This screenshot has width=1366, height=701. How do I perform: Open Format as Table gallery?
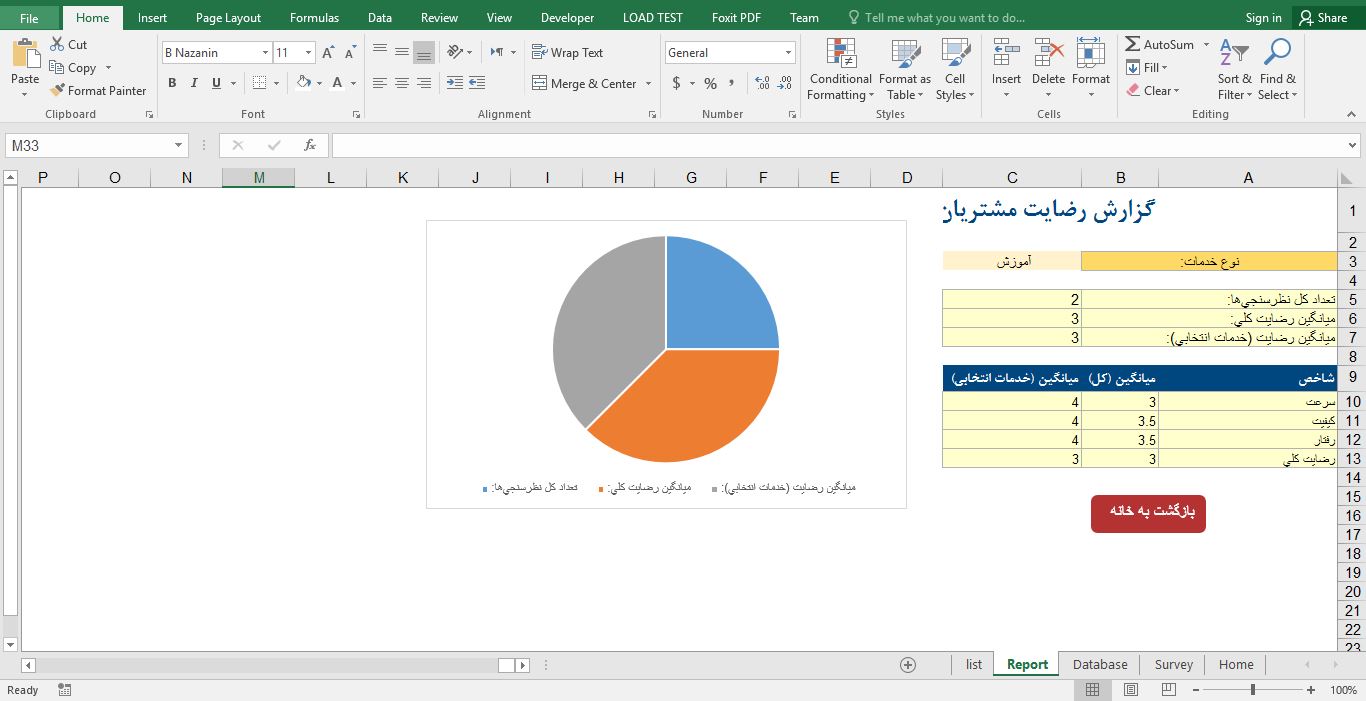click(x=905, y=70)
